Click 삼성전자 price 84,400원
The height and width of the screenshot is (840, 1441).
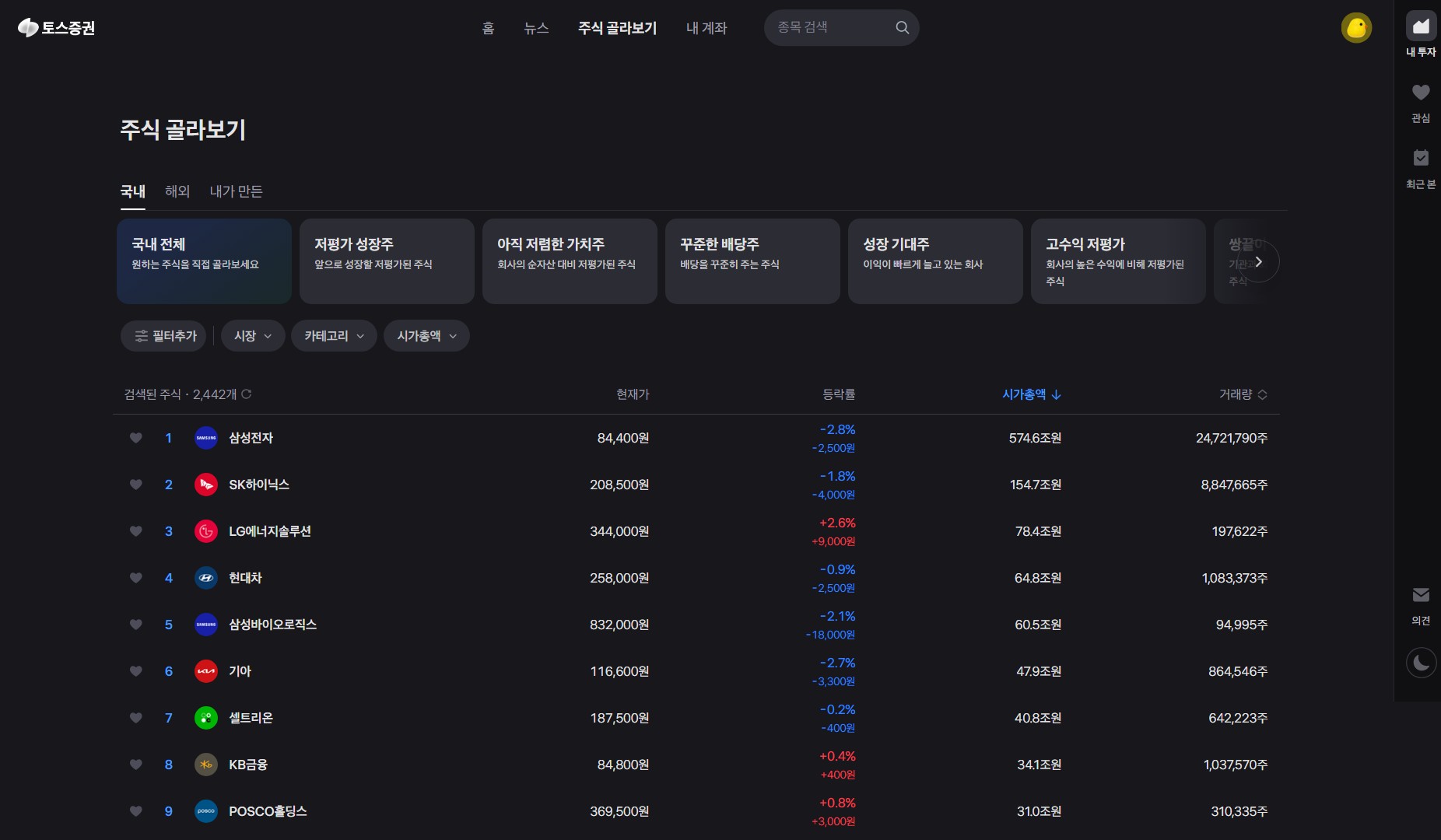click(623, 438)
